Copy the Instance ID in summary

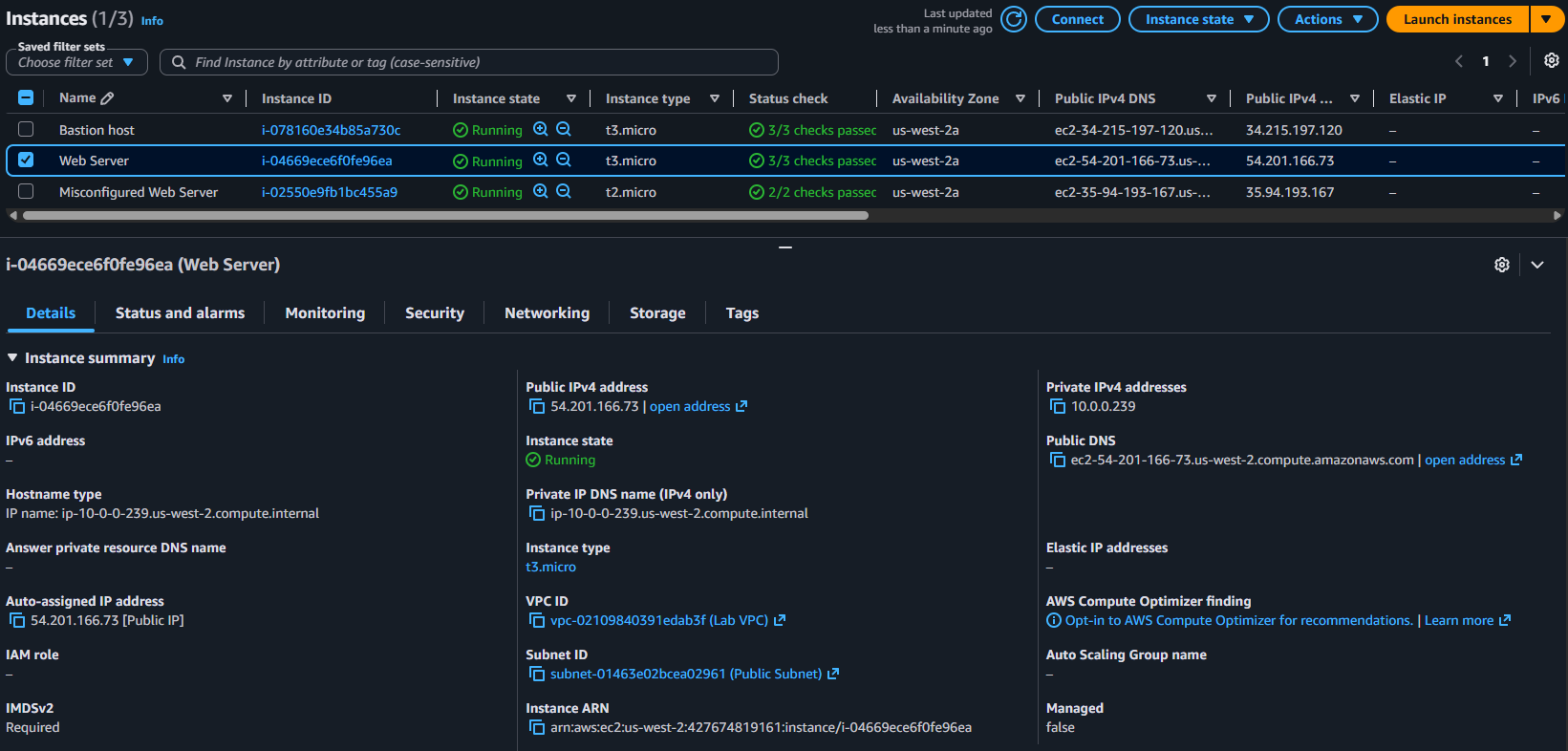16,406
